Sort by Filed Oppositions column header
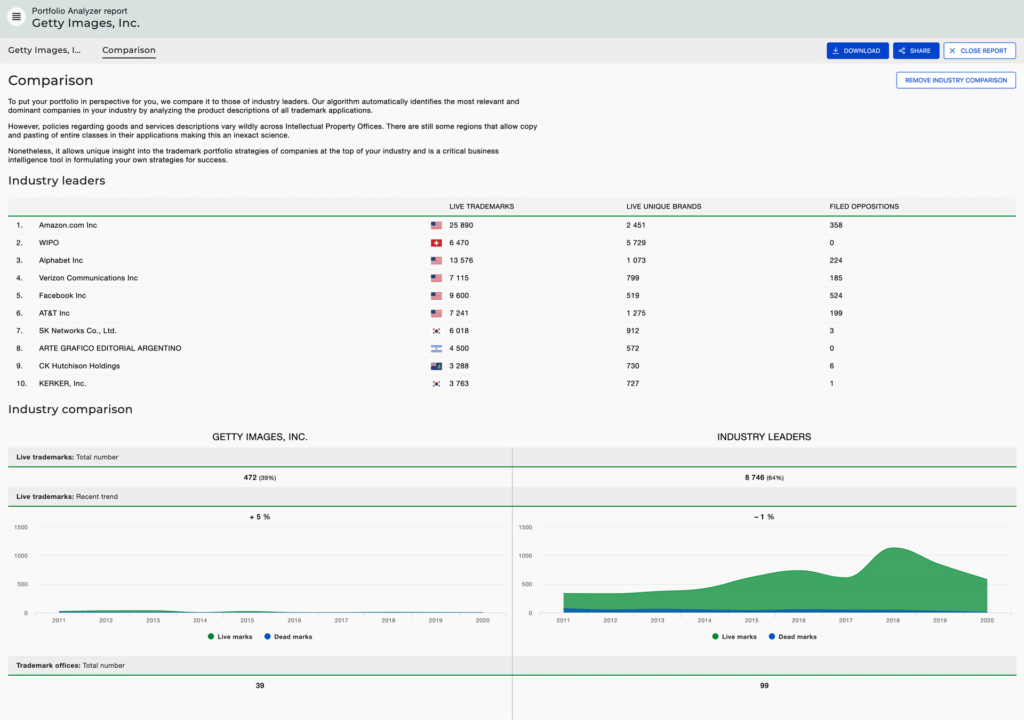Viewport: 1024px width, 720px height. pyautogui.click(x=864, y=207)
